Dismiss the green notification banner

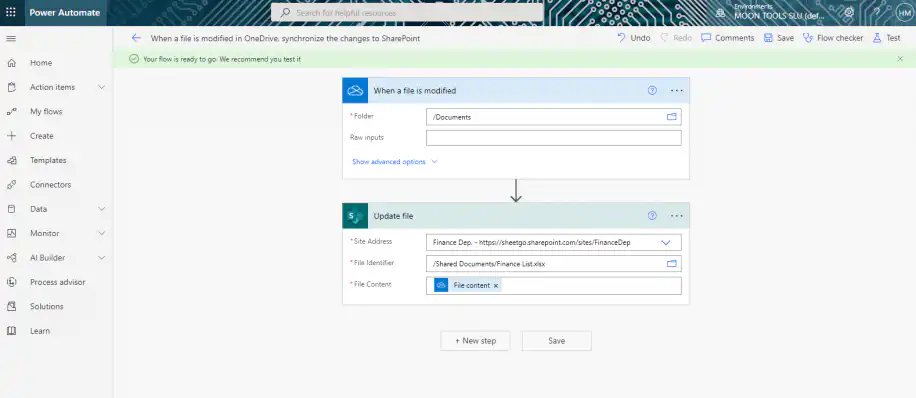(900, 59)
